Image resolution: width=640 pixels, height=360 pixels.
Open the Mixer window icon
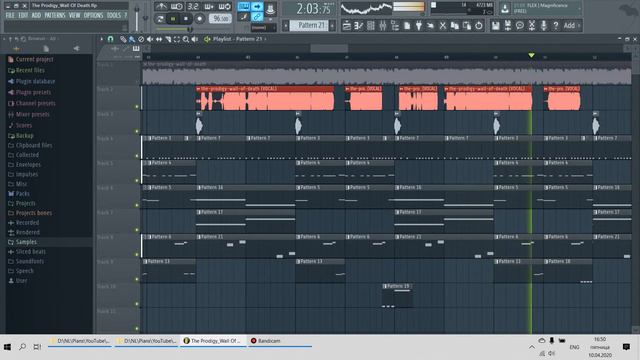point(382,26)
